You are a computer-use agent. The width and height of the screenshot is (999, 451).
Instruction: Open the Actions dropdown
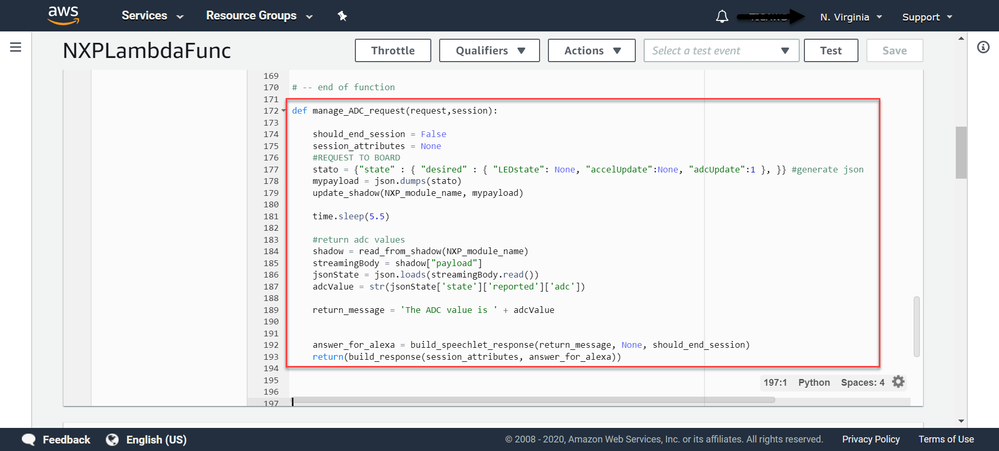pyautogui.click(x=591, y=50)
